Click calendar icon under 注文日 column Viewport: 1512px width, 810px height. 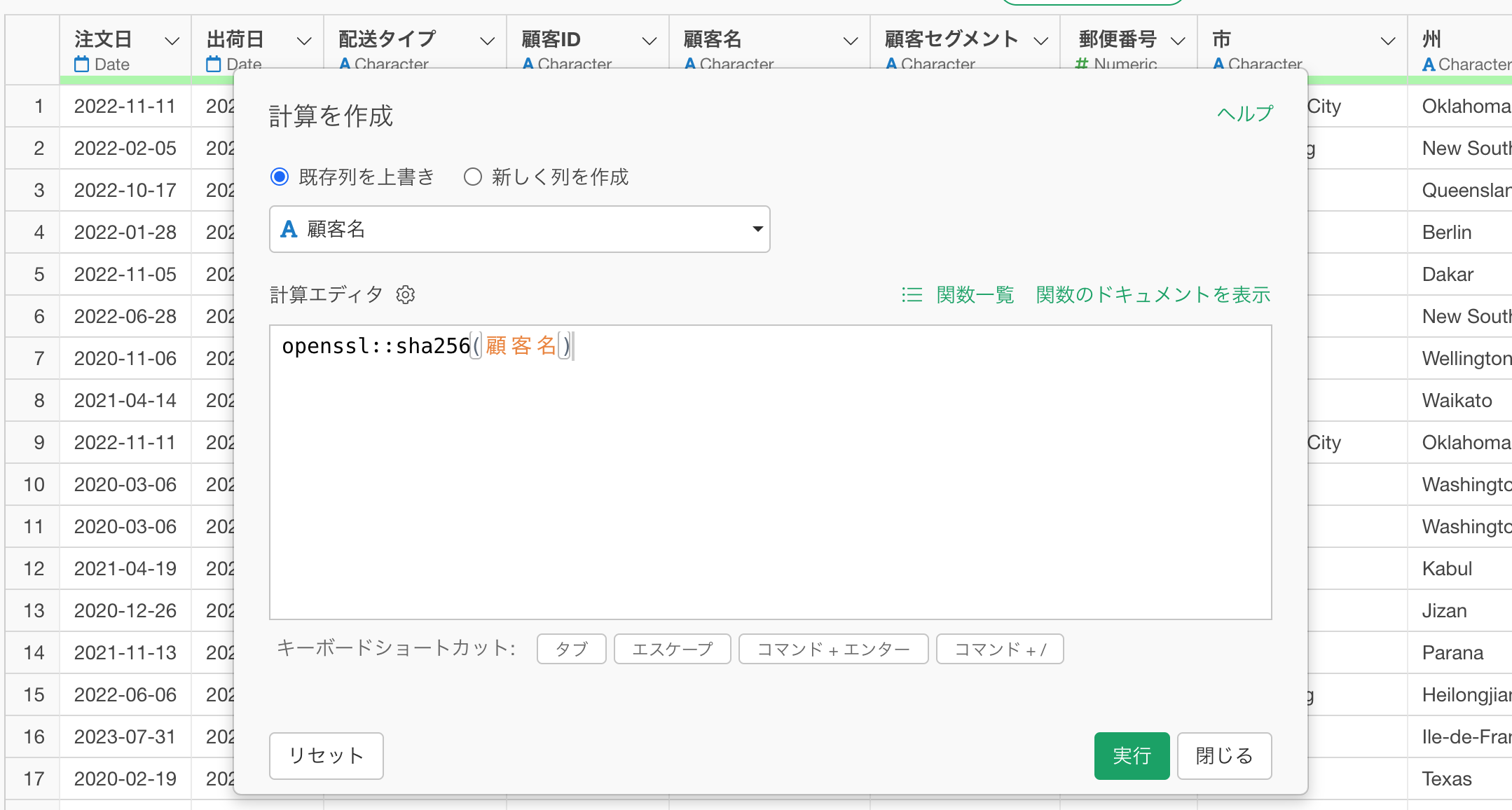82,64
